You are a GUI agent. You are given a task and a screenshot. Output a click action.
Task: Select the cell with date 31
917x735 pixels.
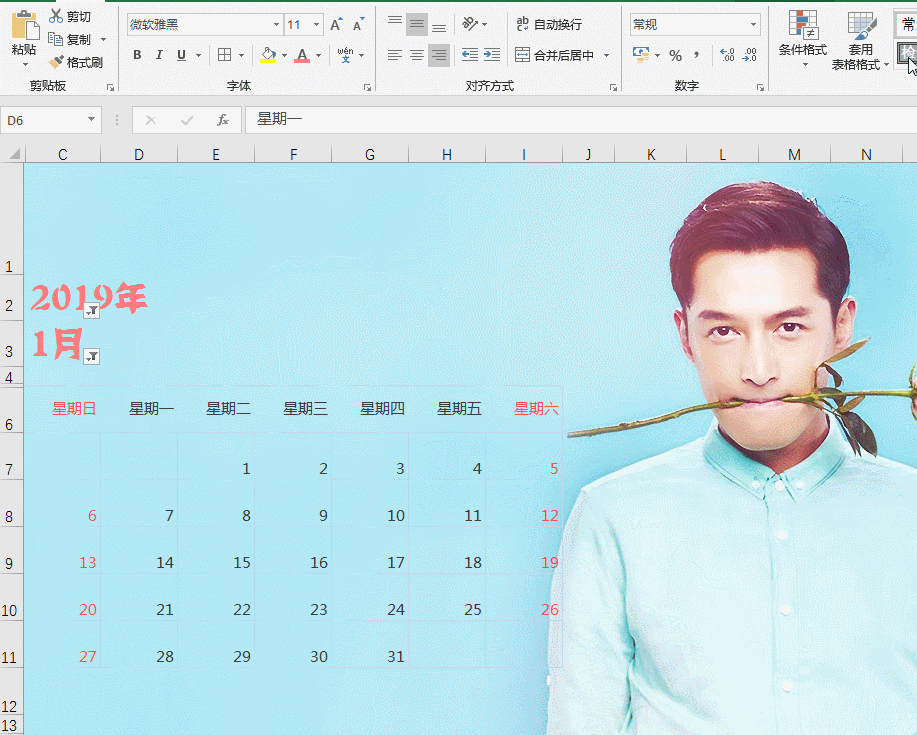coord(370,644)
